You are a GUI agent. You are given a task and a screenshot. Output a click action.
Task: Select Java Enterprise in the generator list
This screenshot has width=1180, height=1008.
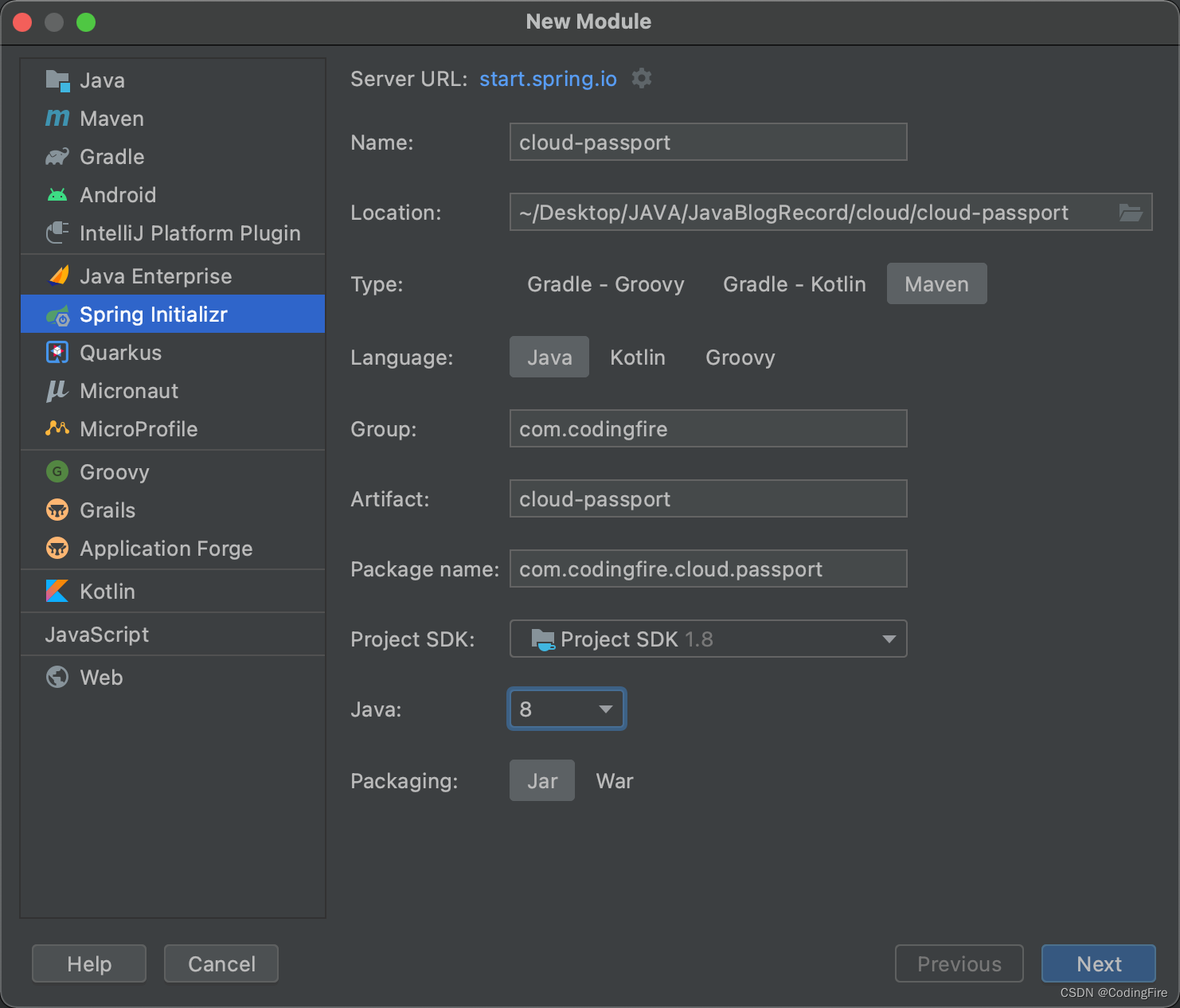click(x=156, y=276)
